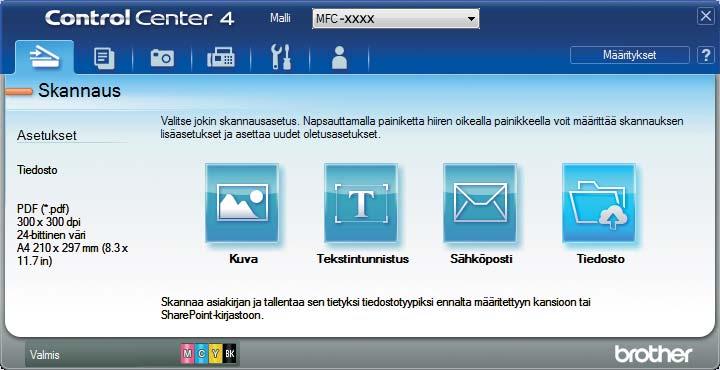Close the ControlCenter 4 window

(x=705, y=17)
